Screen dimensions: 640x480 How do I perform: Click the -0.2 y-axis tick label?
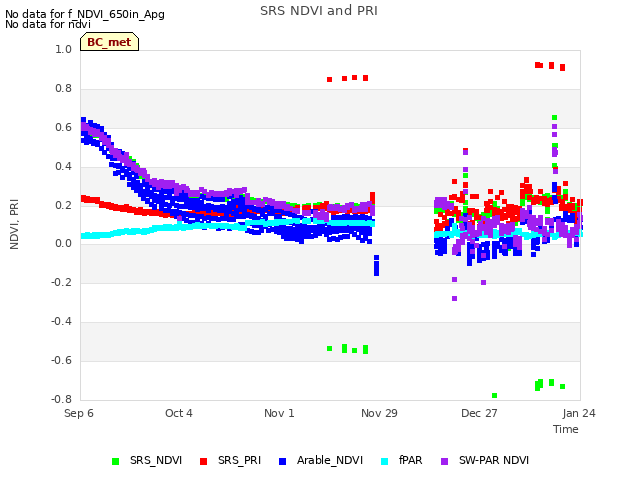click(x=61, y=282)
